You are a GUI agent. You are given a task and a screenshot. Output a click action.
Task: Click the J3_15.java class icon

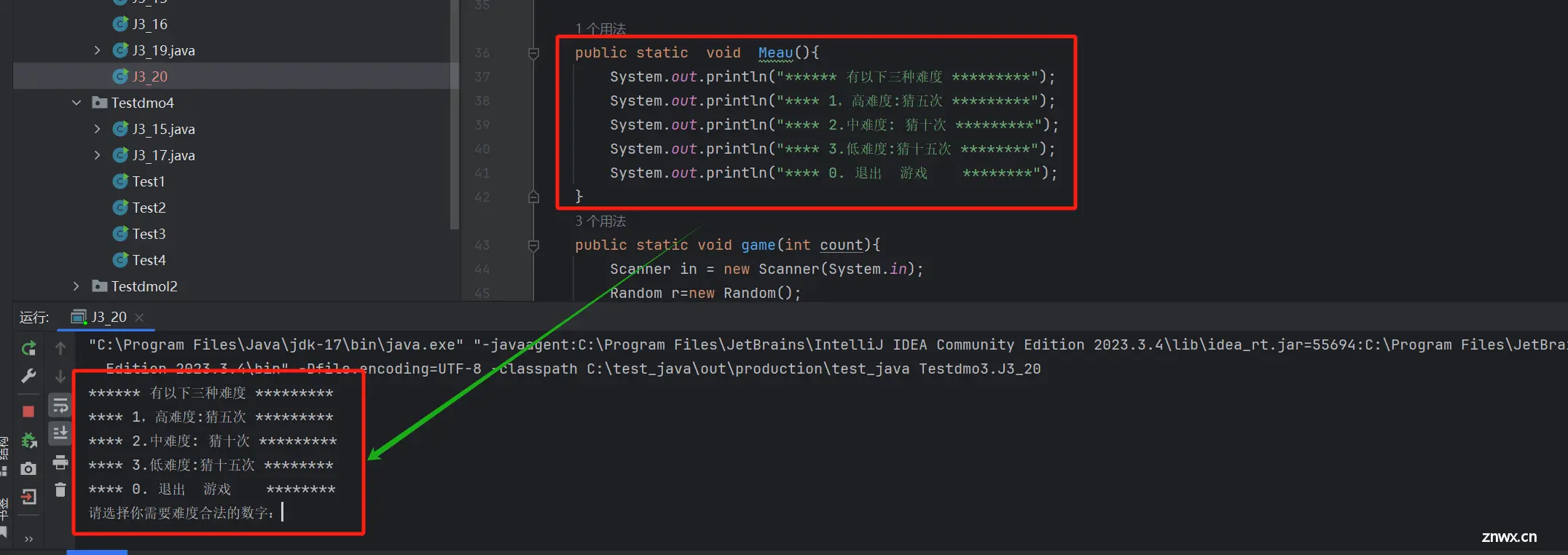[x=120, y=129]
